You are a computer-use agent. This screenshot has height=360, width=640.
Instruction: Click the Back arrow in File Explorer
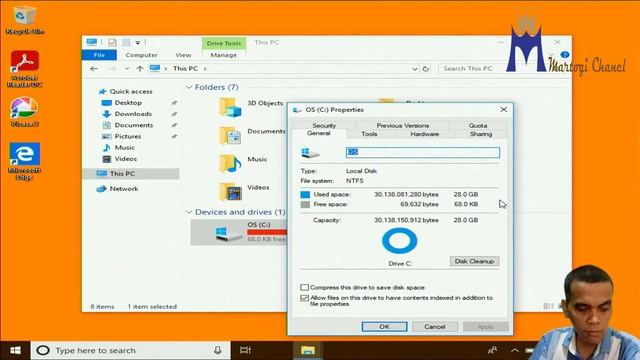pos(94,69)
